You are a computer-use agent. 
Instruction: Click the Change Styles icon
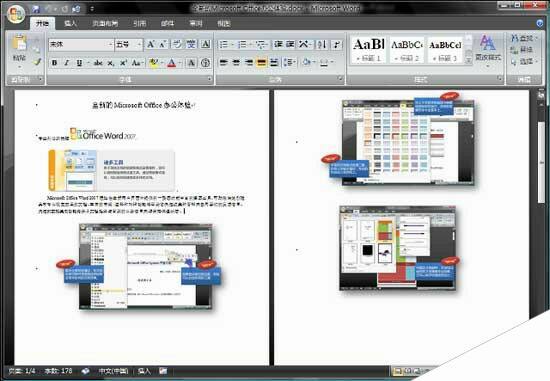[488, 48]
